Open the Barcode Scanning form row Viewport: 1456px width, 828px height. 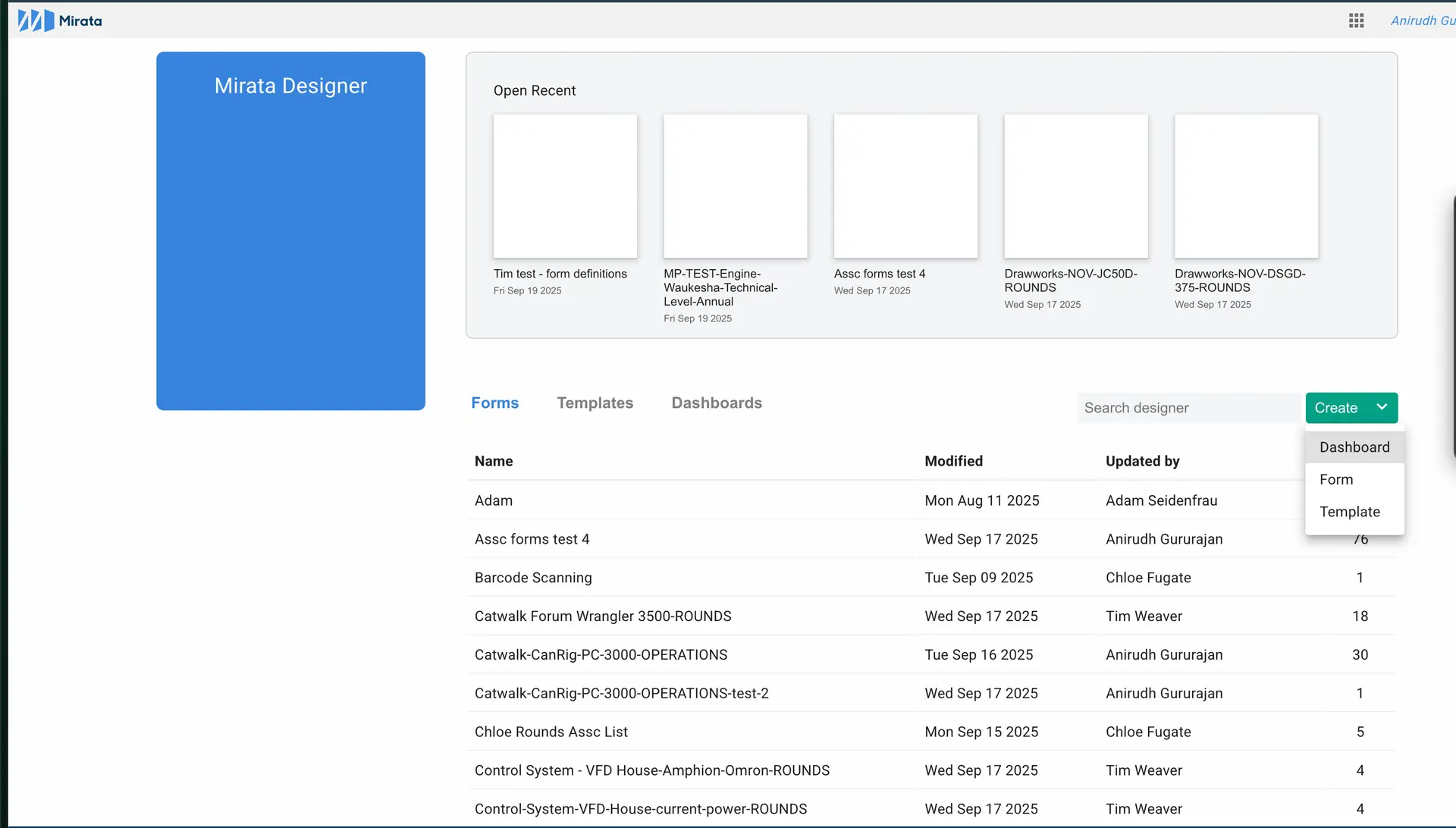tap(533, 578)
